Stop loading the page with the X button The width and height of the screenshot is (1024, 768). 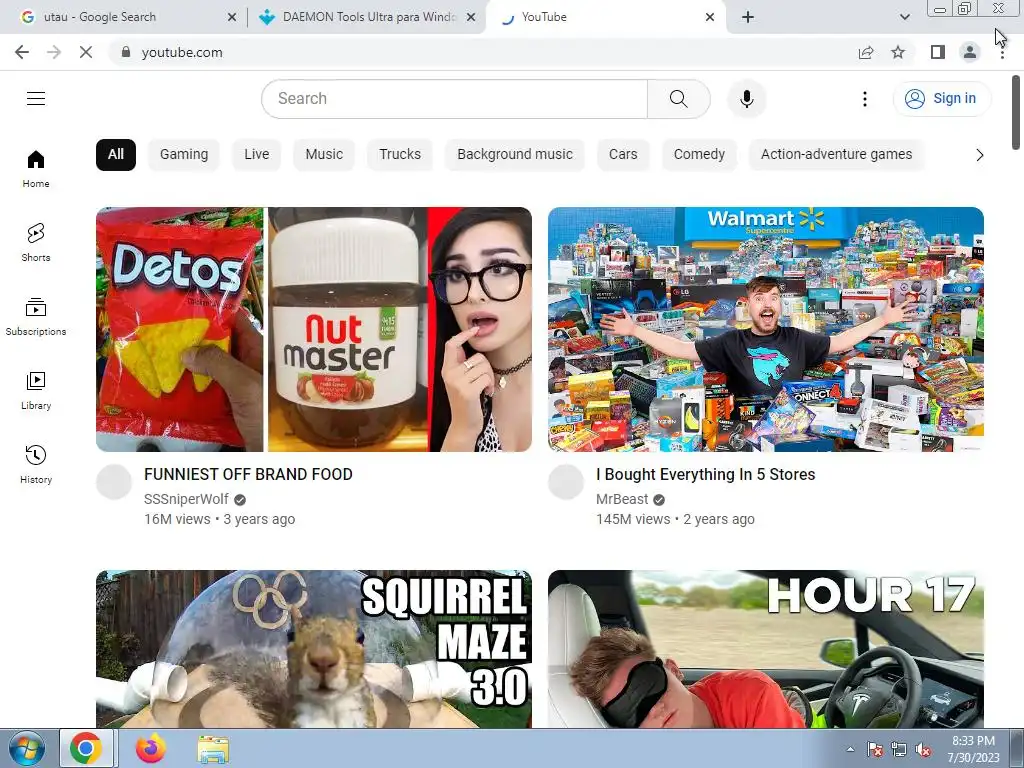(86, 52)
